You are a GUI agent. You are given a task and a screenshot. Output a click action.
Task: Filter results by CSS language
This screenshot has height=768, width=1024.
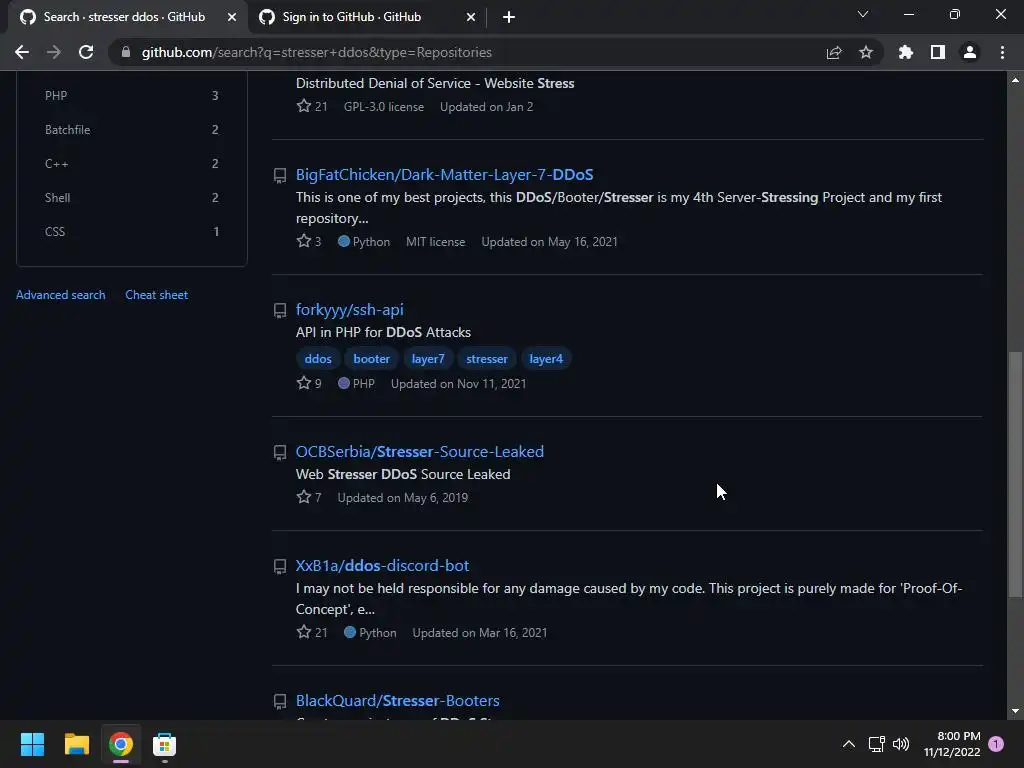131,231
